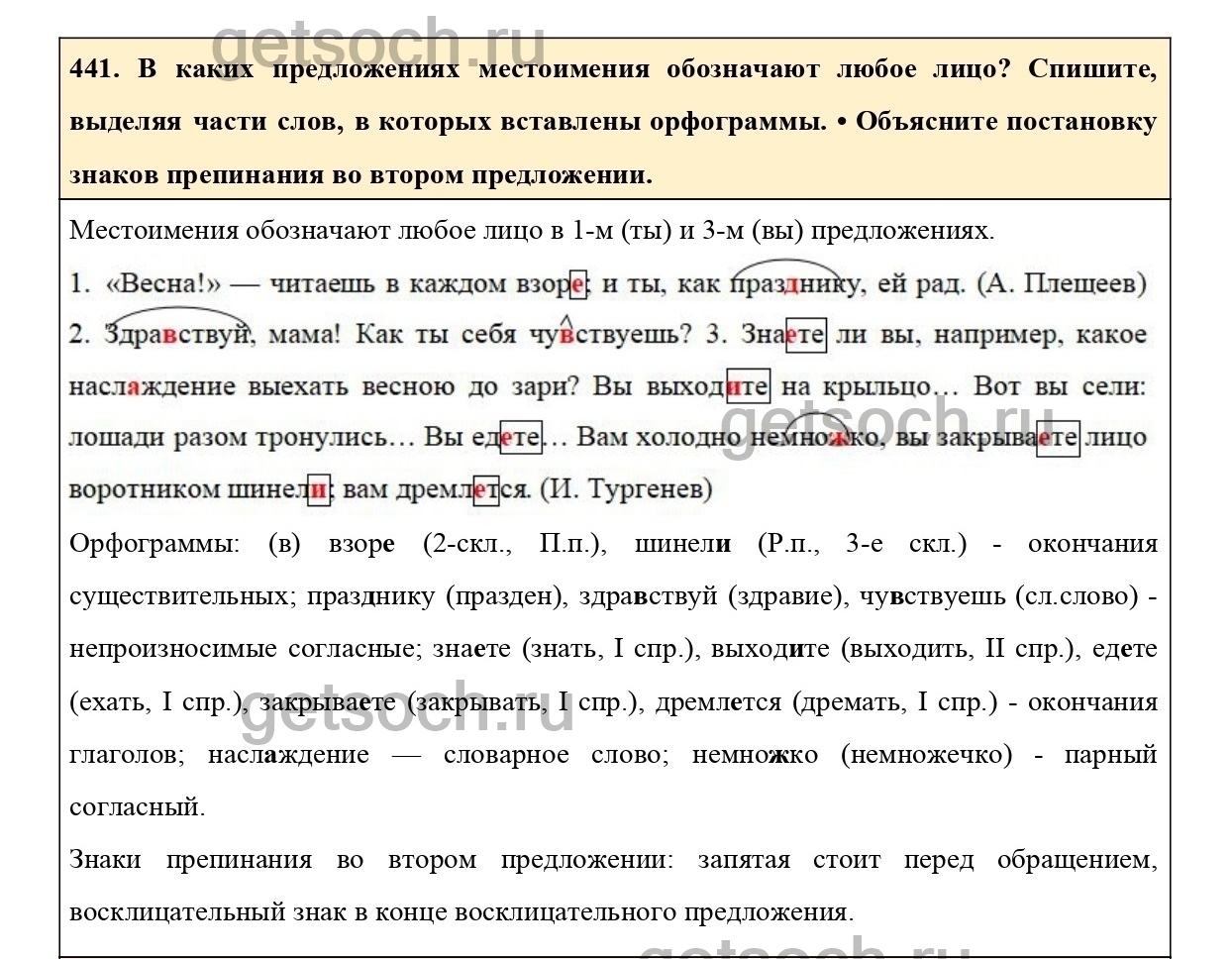Viewport: 1232px width, 959px height.
Task: Click the boxed letter in «шинели» after «воротником»
Action: [x=318, y=489]
